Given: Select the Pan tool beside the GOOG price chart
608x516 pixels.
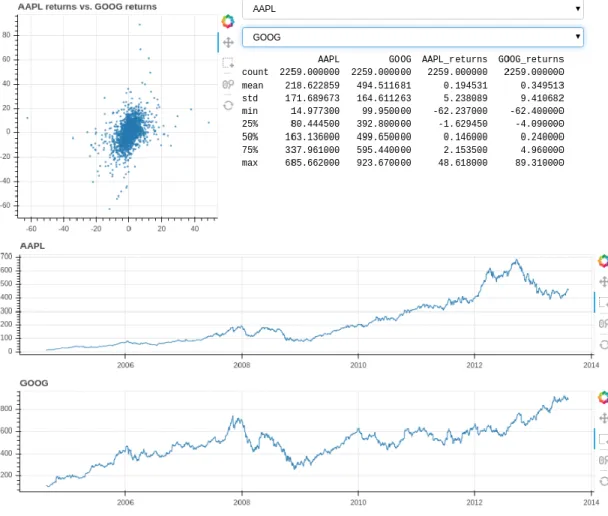Looking at the screenshot, I should click(x=603, y=418).
